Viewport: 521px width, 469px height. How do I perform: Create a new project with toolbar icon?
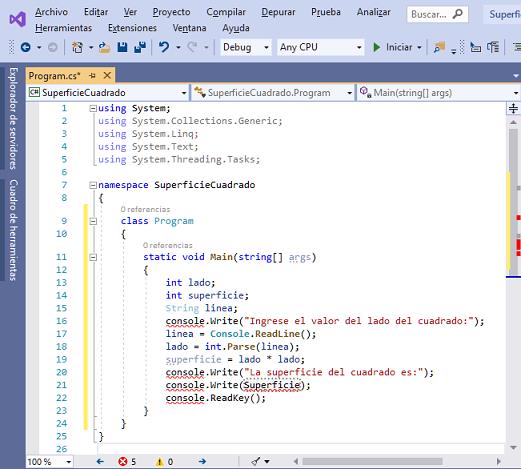pyautogui.click(x=78, y=48)
